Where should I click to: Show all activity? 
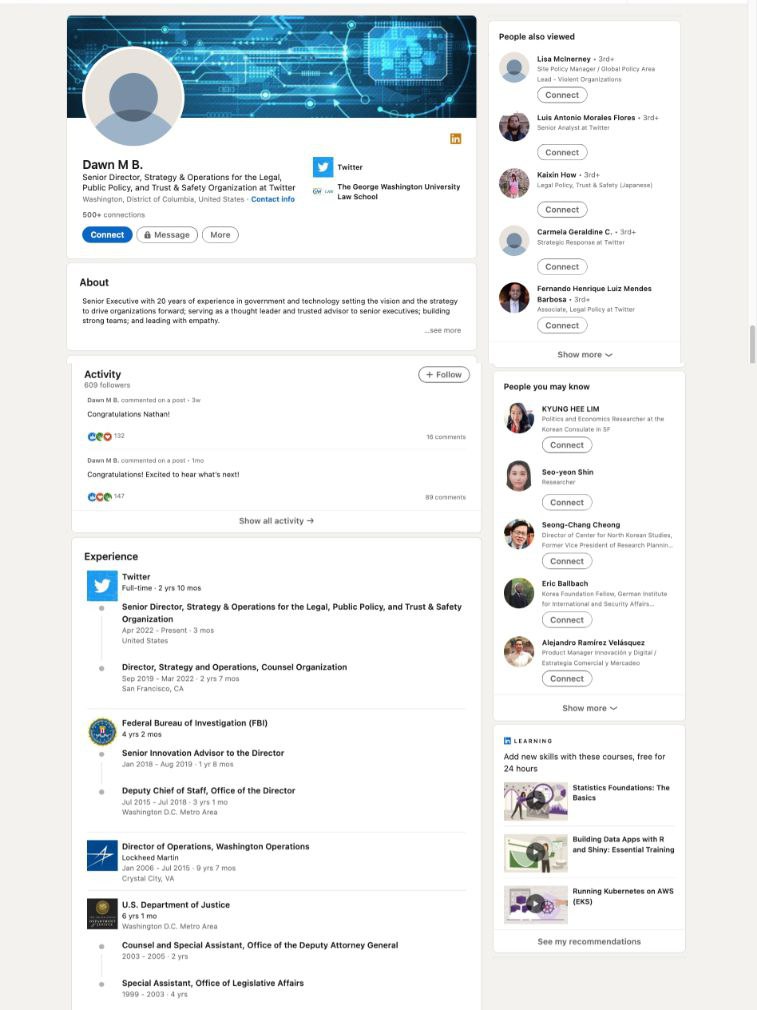point(276,520)
